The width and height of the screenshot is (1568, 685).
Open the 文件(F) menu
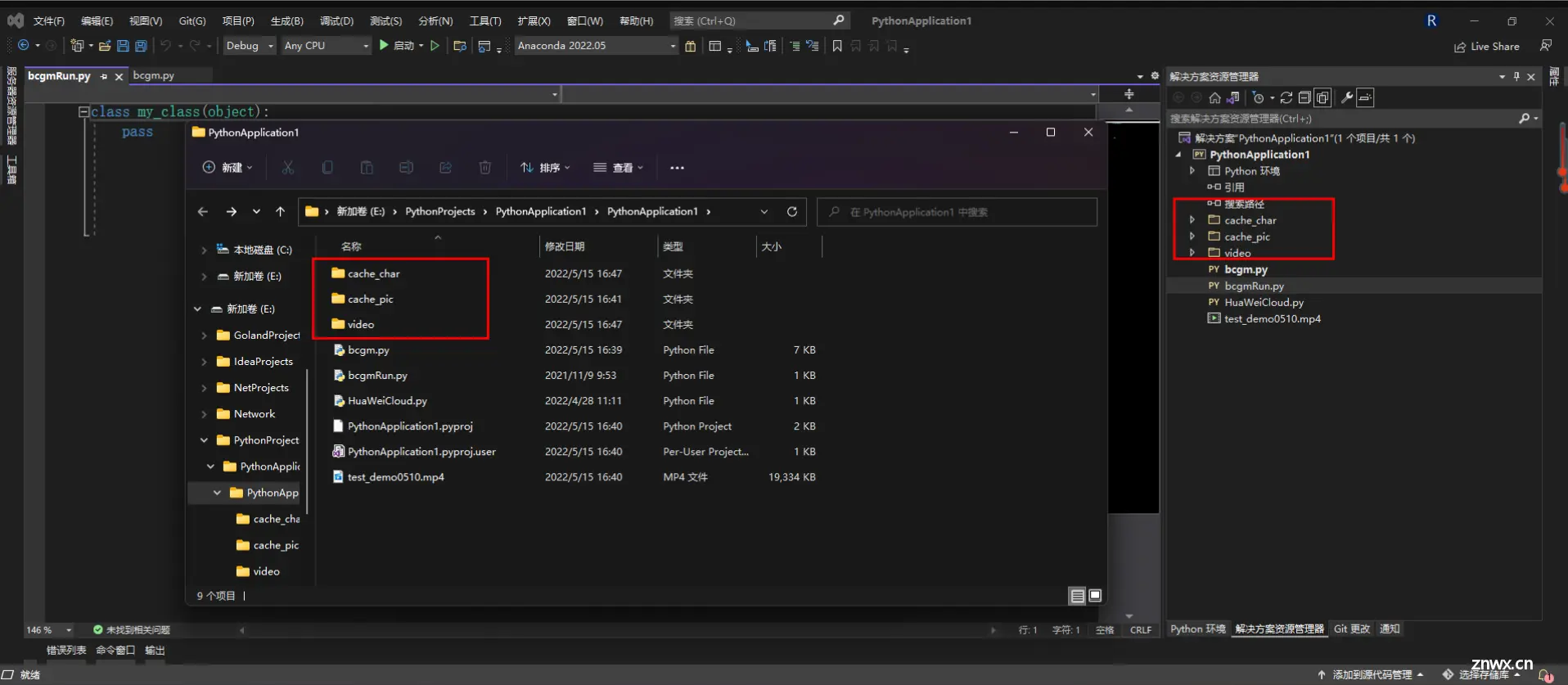coord(49,20)
